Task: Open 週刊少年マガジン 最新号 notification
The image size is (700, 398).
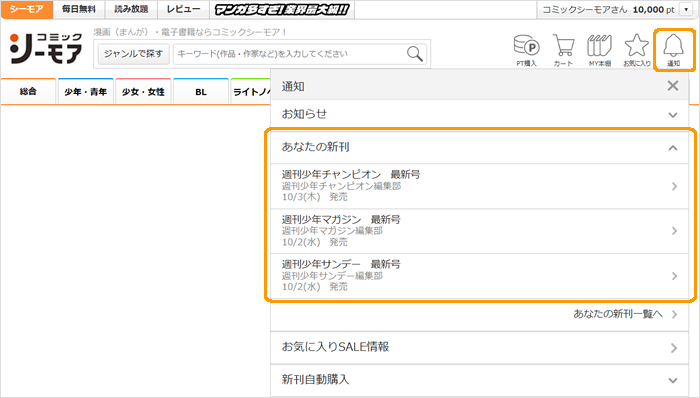Action: coord(479,231)
